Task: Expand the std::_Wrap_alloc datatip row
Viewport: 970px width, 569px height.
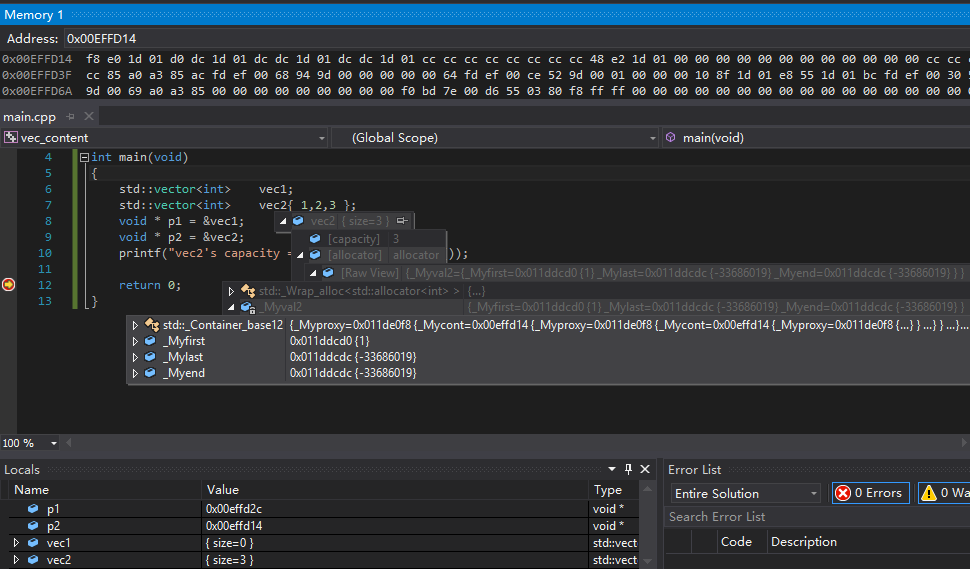Action: [231, 291]
